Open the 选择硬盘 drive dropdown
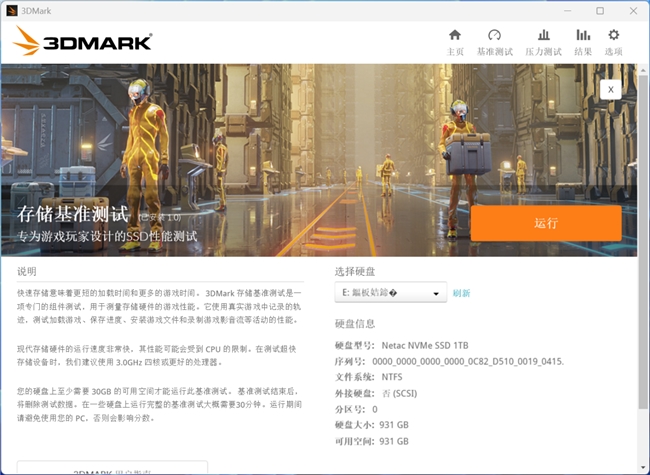The width and height of the screenshot is (650, 475). [x=390, y=293]
